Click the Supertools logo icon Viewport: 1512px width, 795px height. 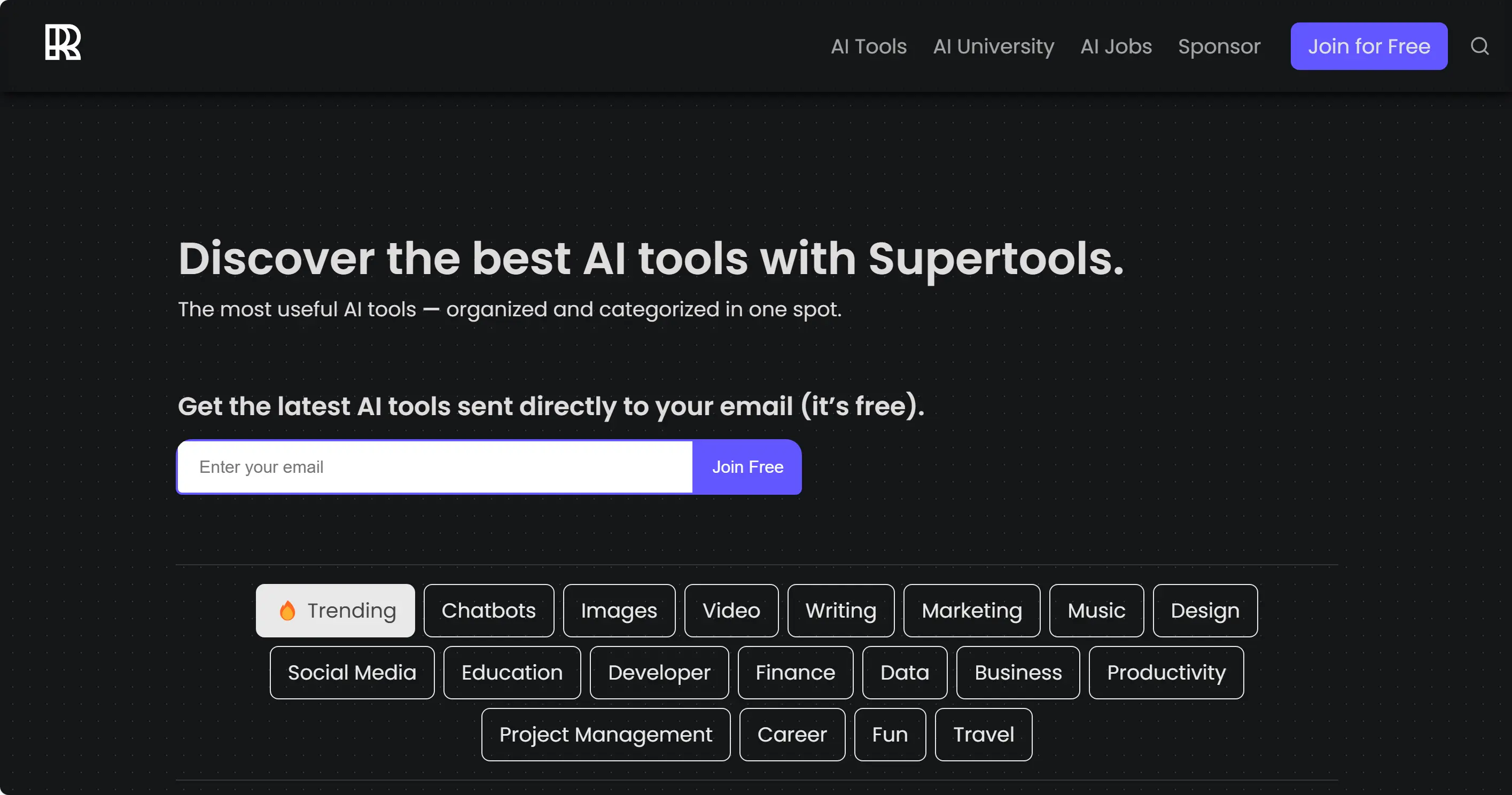(x=63, y=42)
